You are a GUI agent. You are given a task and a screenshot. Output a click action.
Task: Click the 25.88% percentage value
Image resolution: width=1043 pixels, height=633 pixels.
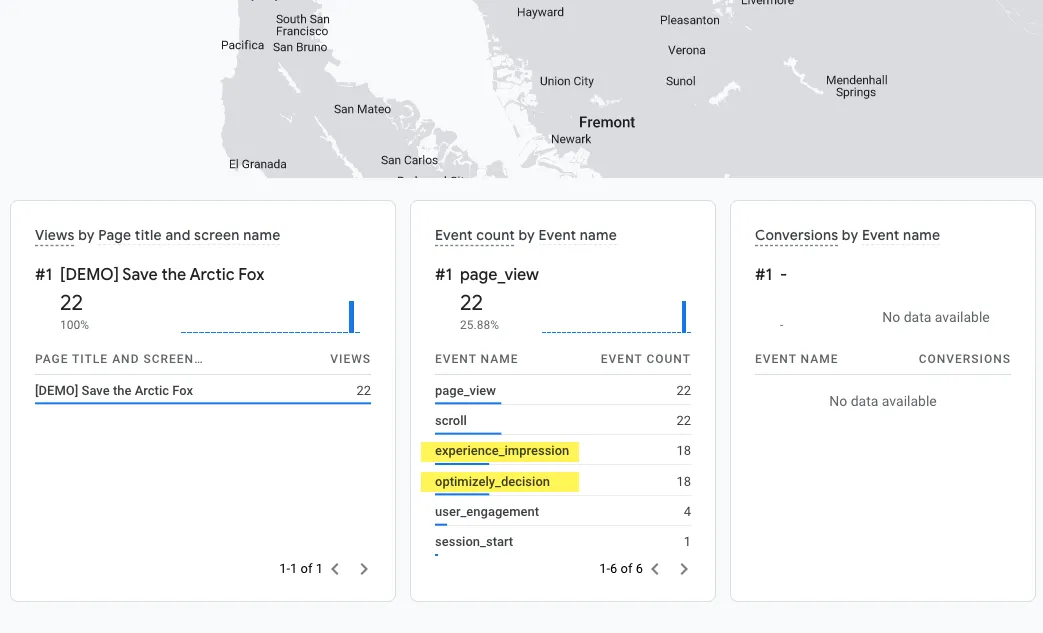[x=479, y=325]
